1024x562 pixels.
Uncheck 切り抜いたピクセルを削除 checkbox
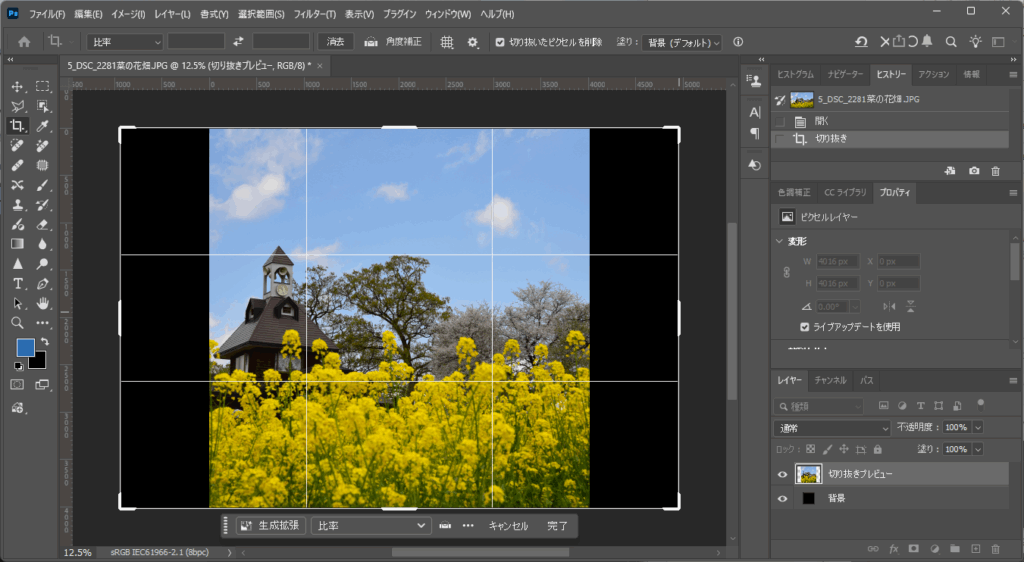coord(501,42)
